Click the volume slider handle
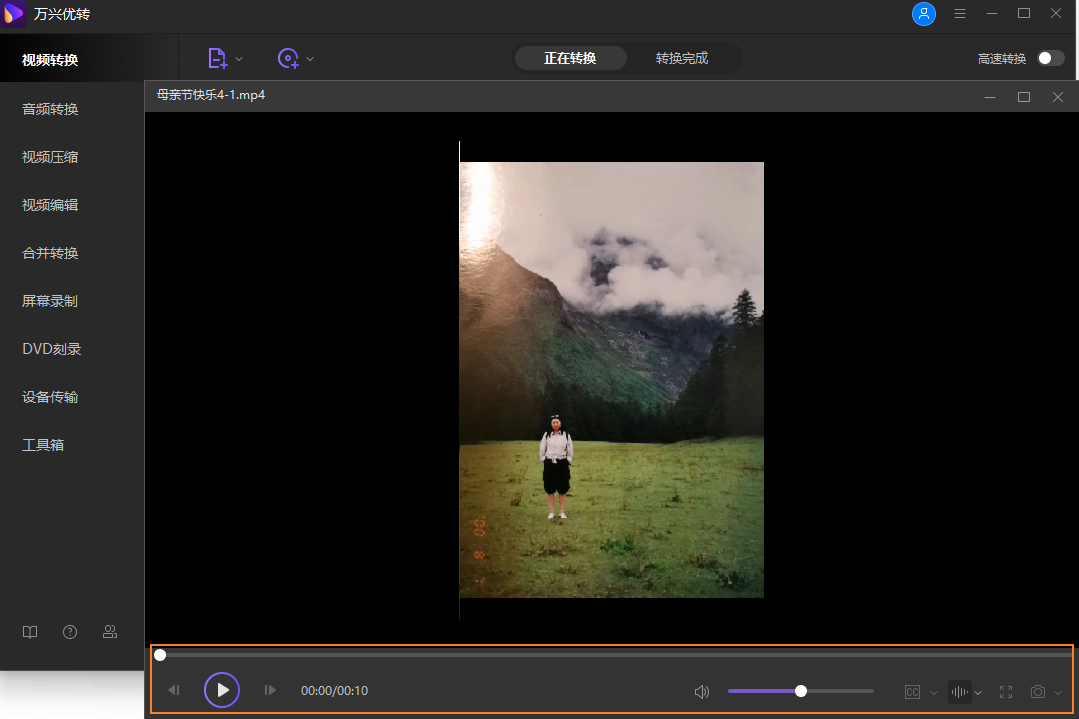 click(x=801, y=691)
